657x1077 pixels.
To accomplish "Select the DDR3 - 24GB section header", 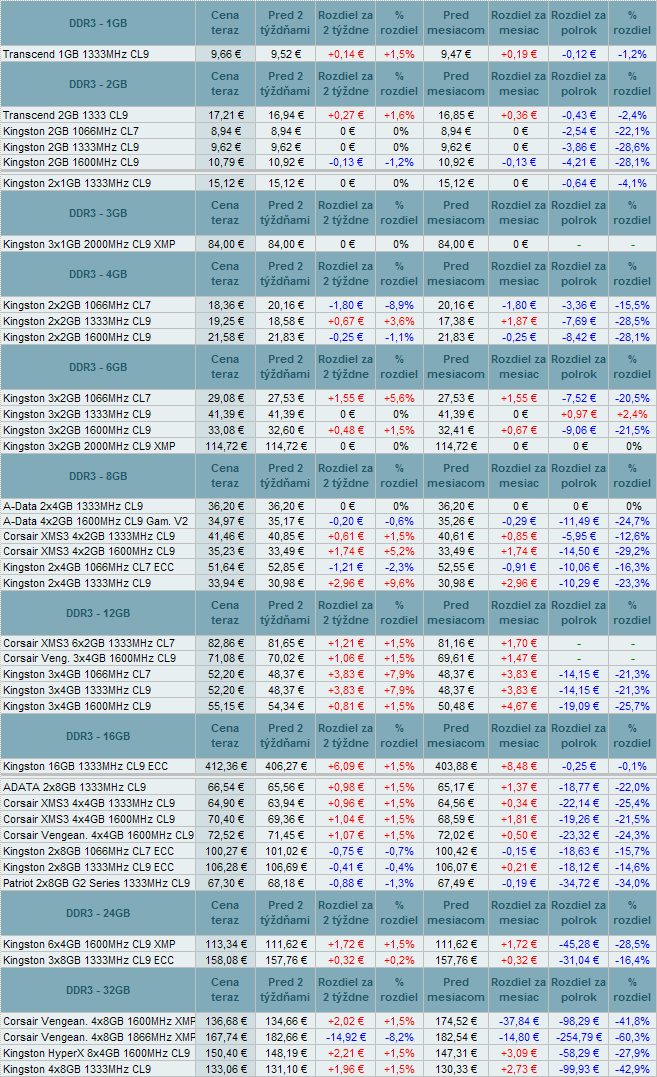I will pos(98,914).
